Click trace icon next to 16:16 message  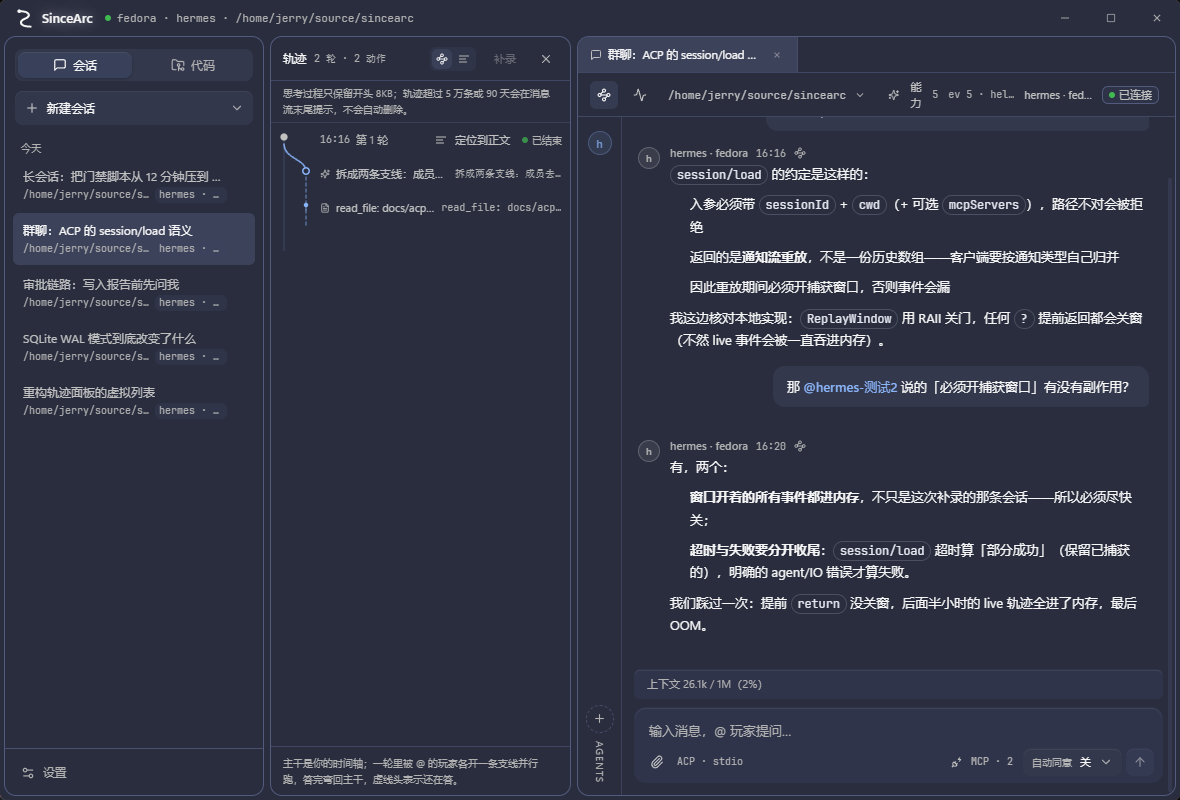800,153
